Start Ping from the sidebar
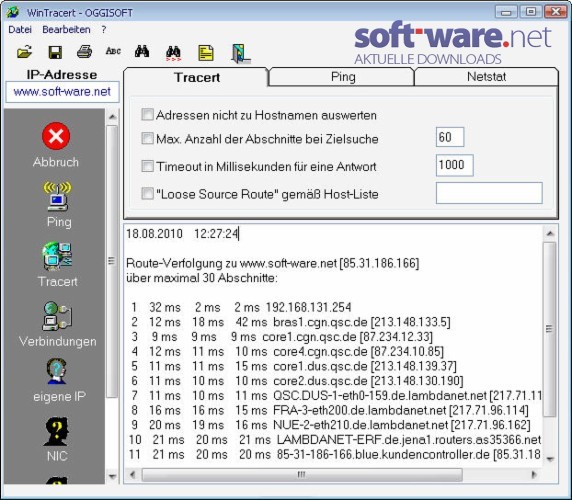 58,197
